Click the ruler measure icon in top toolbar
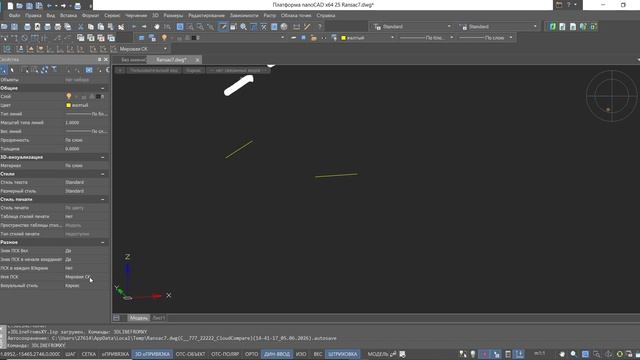The image size is (640, 360). [296, 27]
